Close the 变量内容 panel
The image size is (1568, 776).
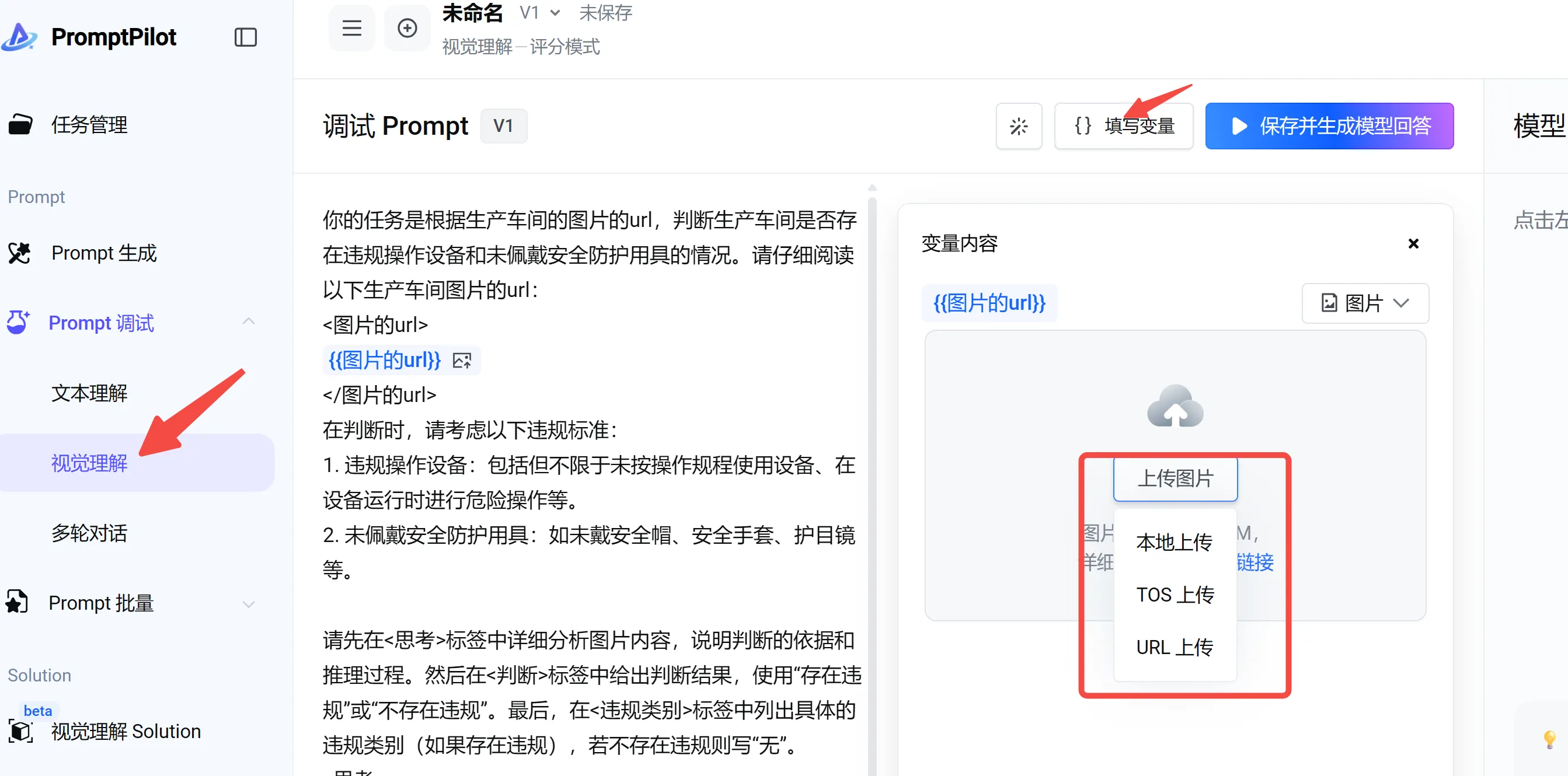pos(1413,244)
